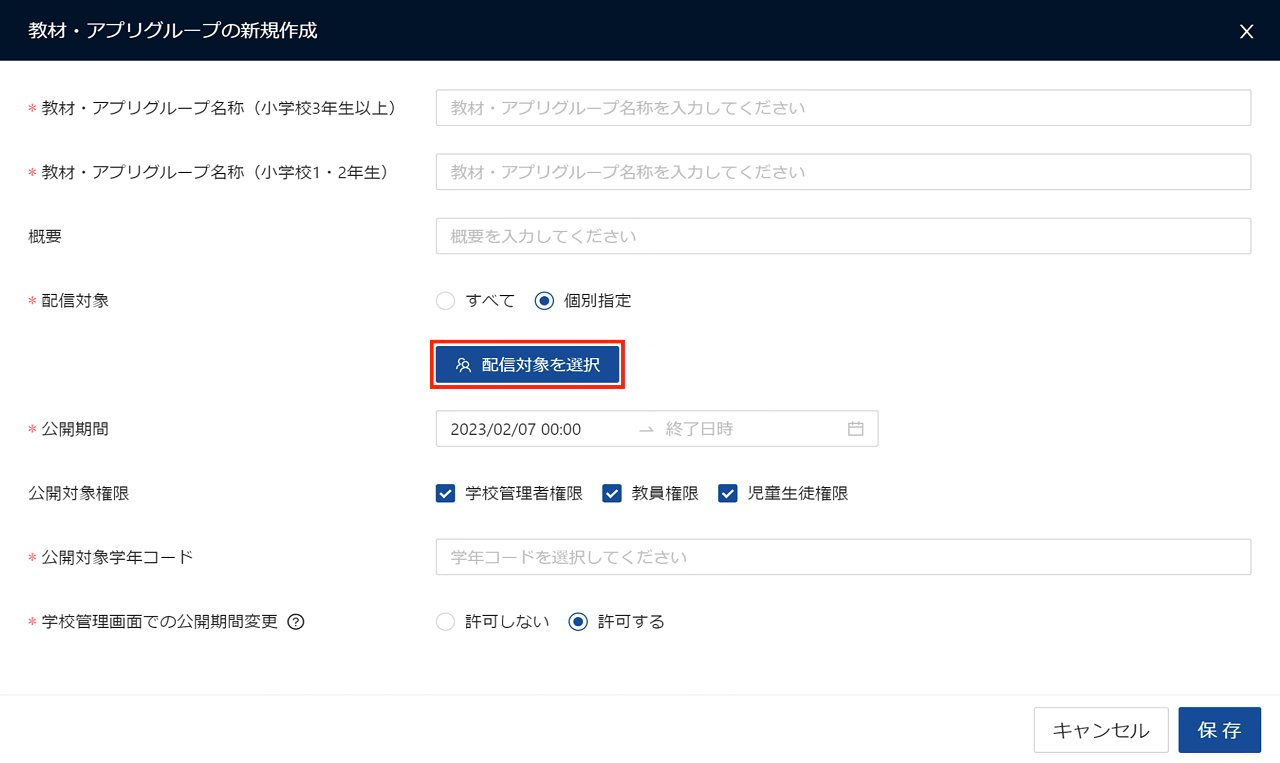Viewport: 1280px width, 763px height.
Task: Uncheck 児童生徒権限 checkbox
Action: coord(728,493)
